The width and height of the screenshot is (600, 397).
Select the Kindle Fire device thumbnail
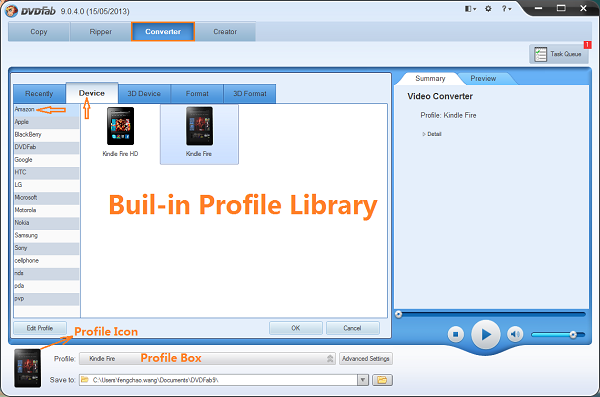[199, 126]
